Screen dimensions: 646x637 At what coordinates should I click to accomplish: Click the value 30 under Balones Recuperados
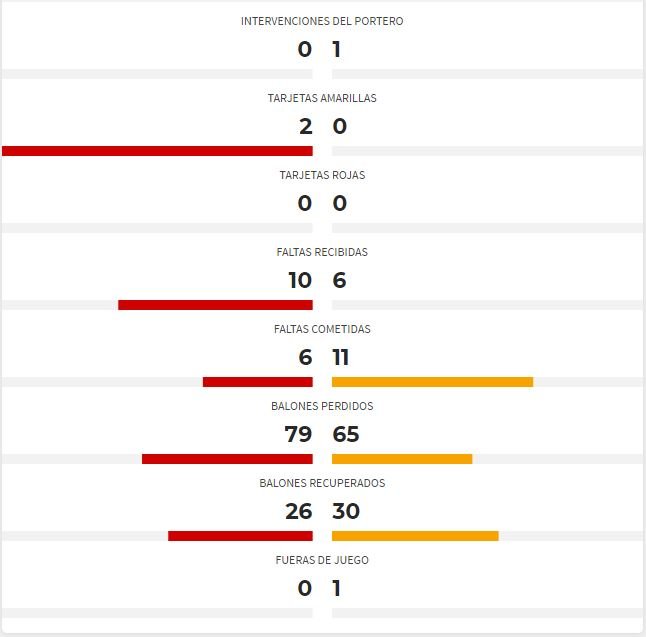[x=346, y=511]
